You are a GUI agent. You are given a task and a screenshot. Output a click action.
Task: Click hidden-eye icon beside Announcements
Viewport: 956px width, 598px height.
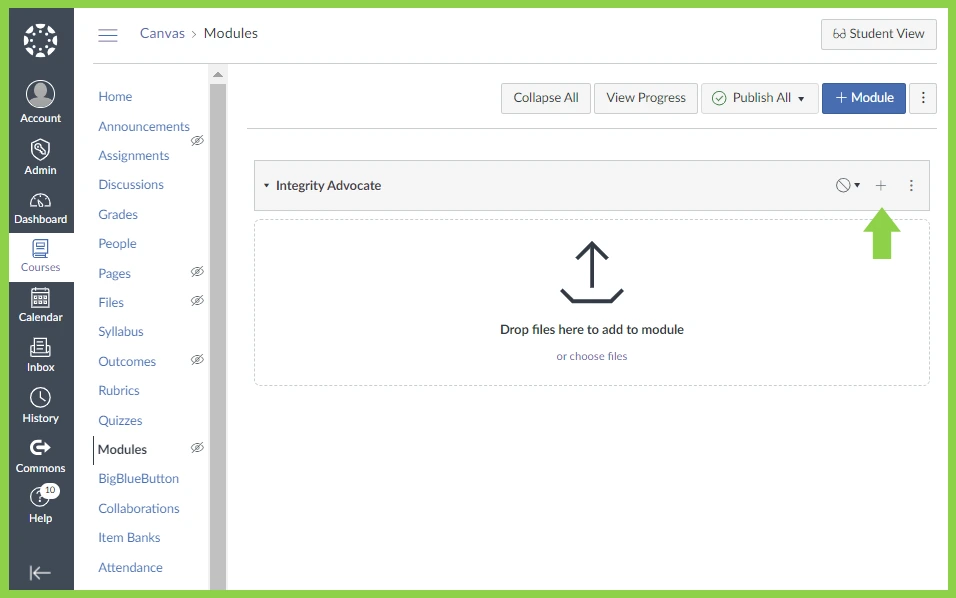197,141
